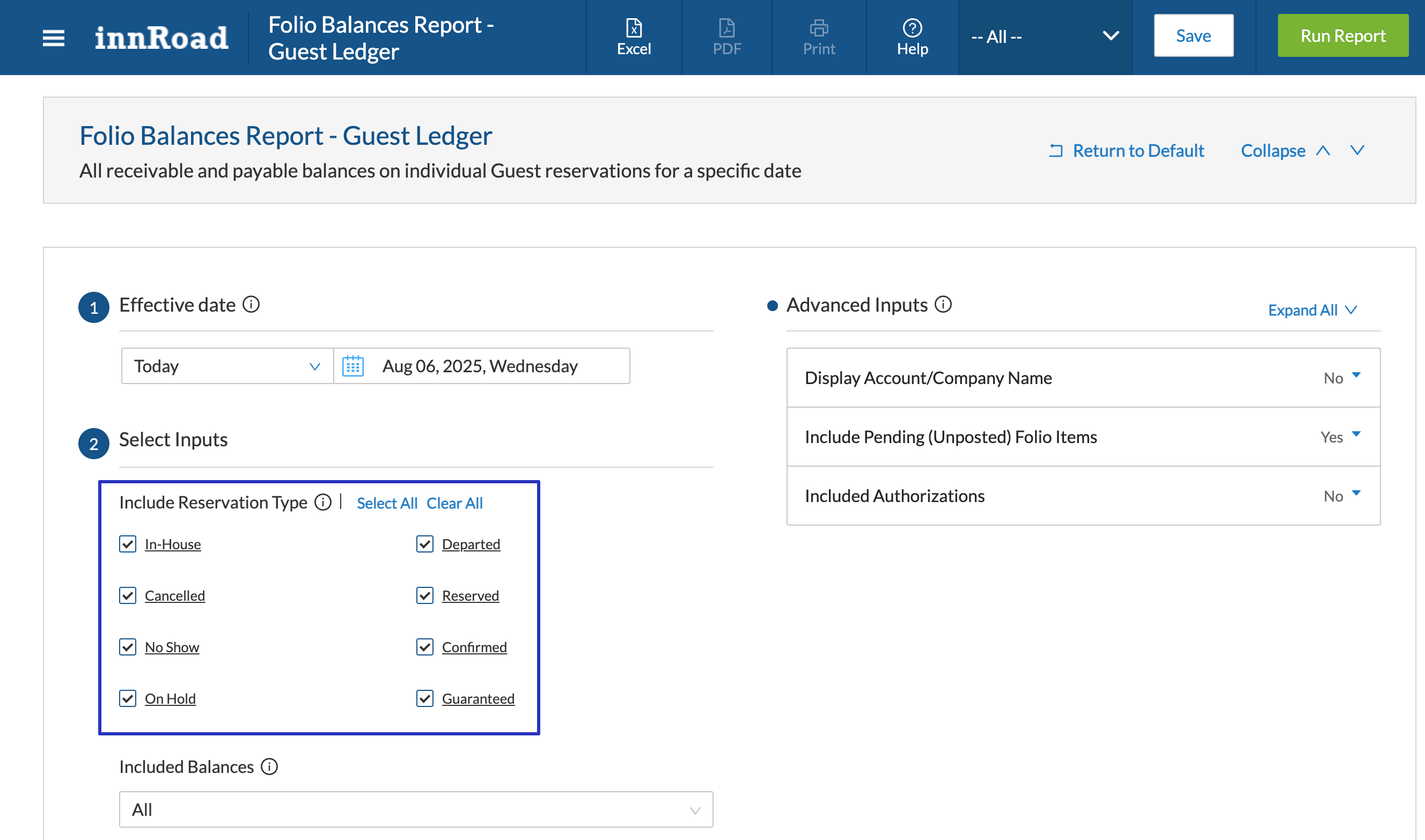The height and width of the screenshot is (840, 1425).
Task: Open the Today date range dropdown
Action: (x=227, y=366)
